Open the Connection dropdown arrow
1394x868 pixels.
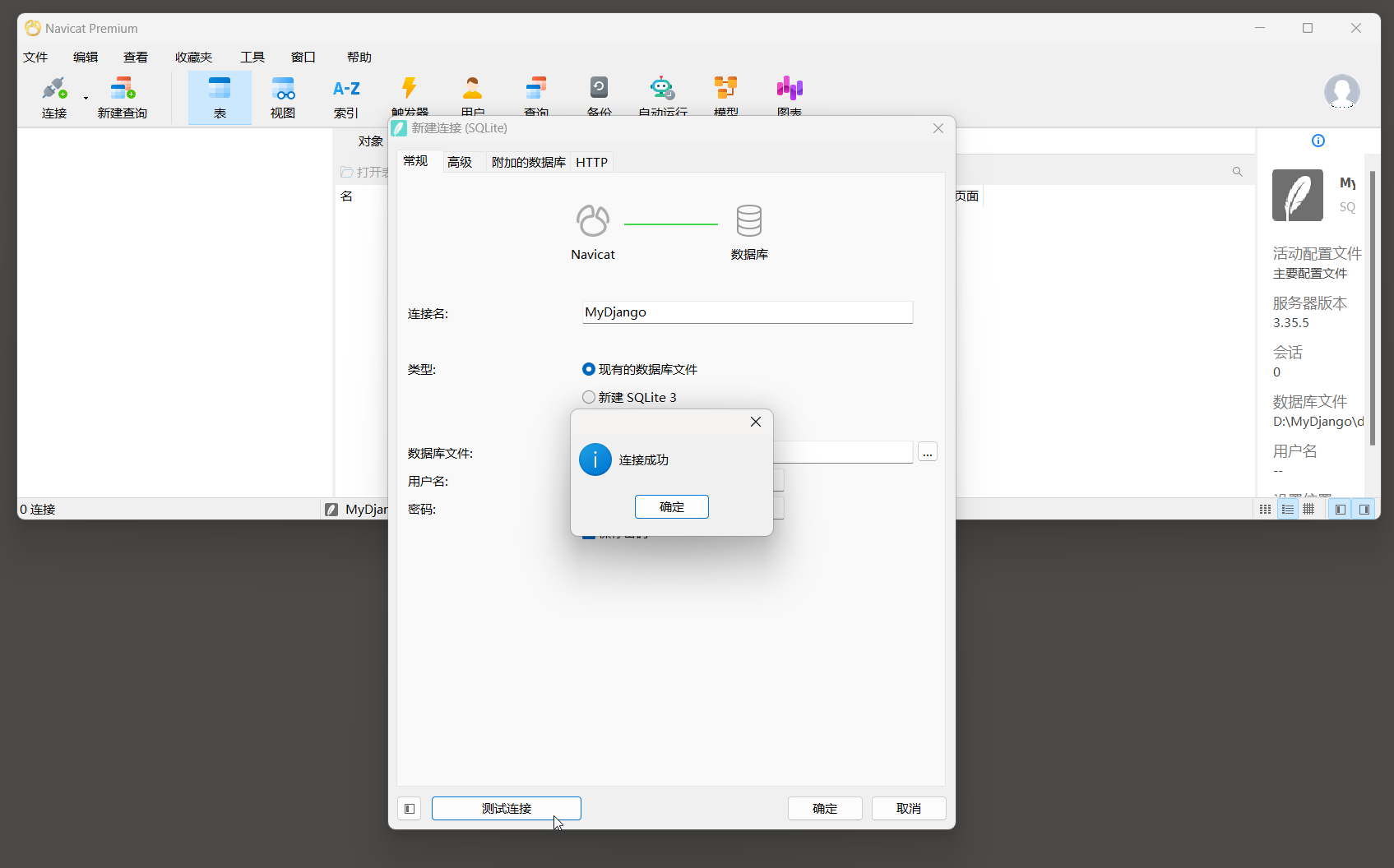point(86,99)
